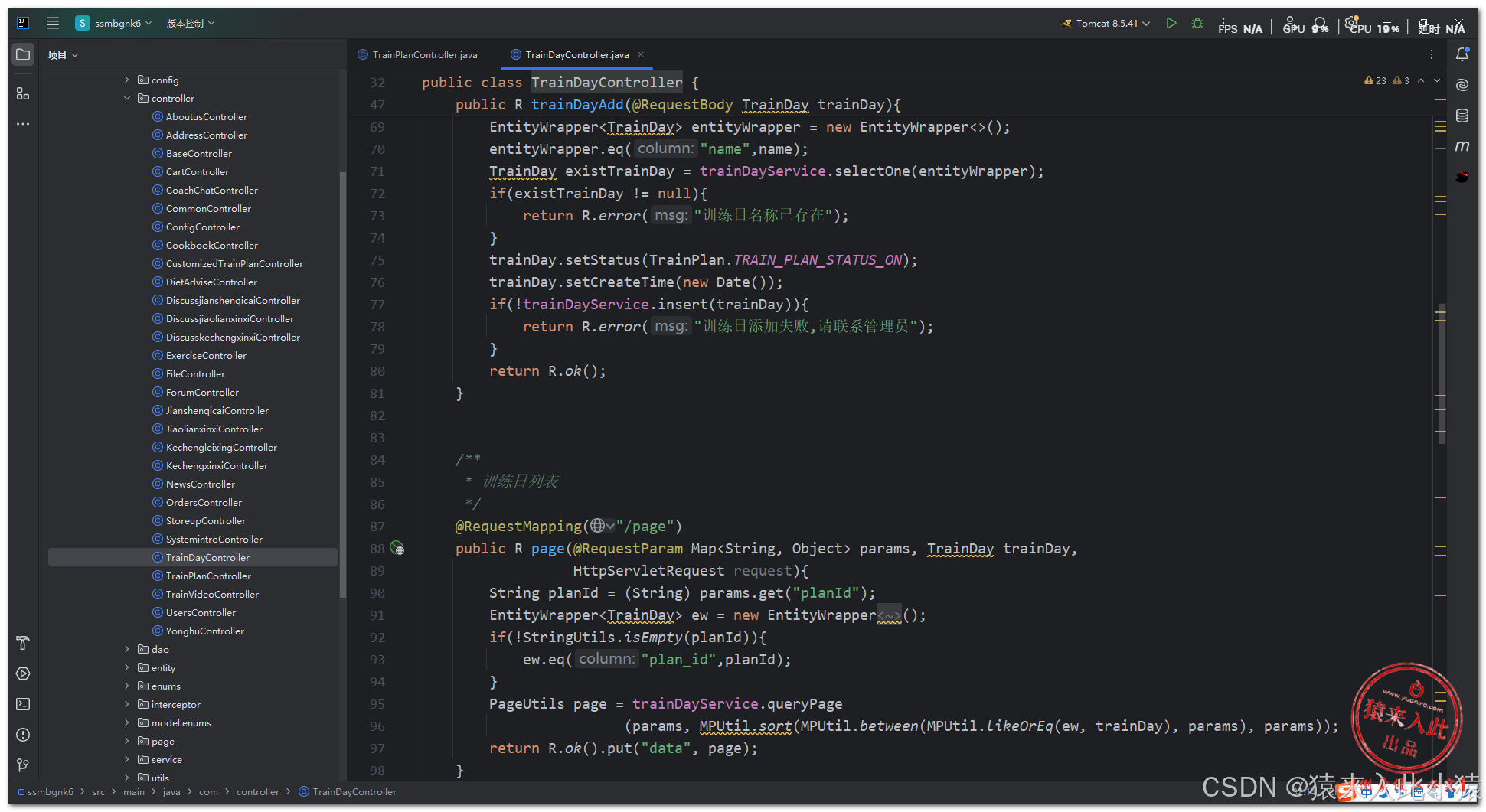The height and width of the screenshot is (812, 1486).
Task: Open the Services tool window
Action: point(23,673)
